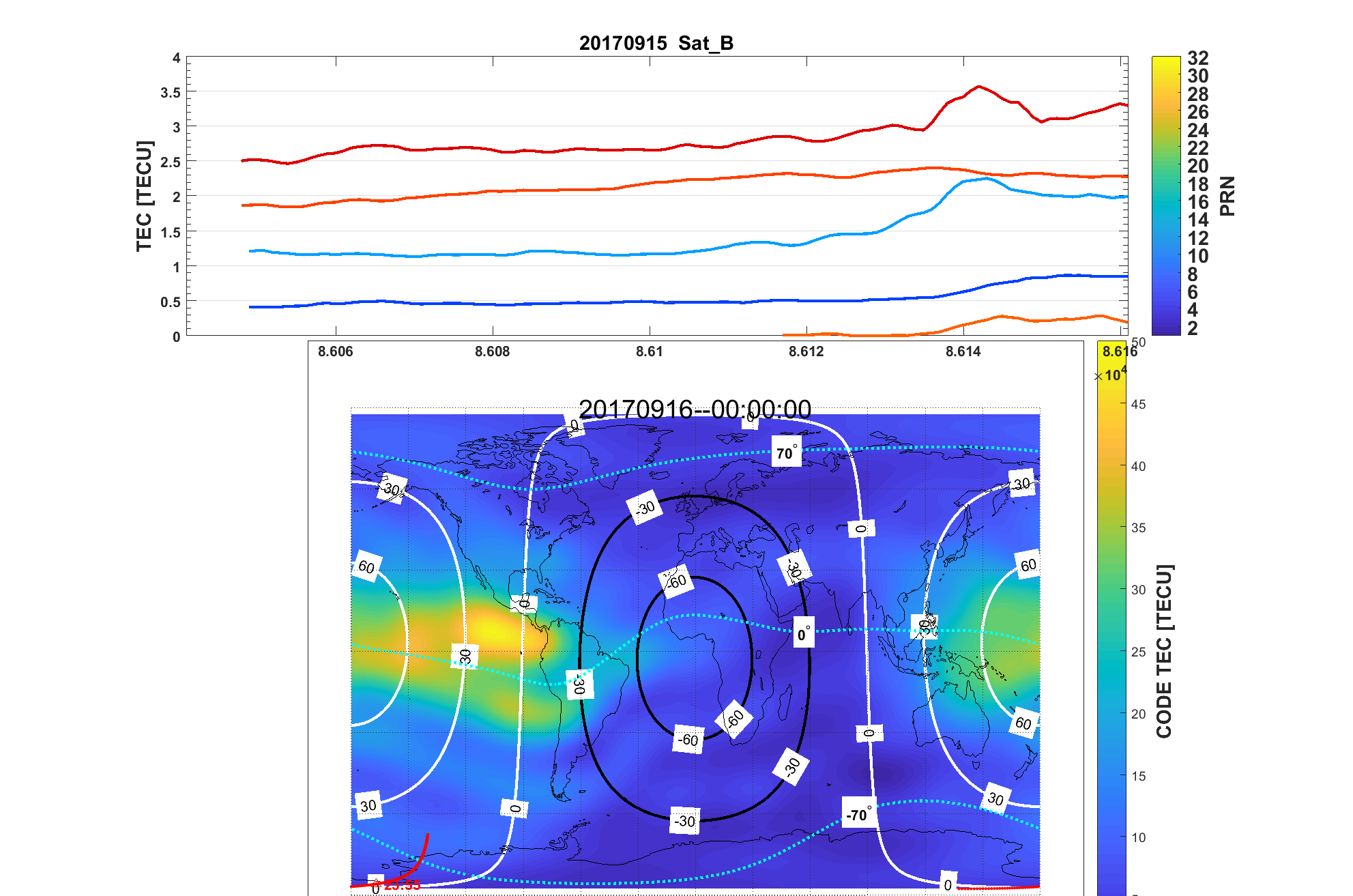This screenshot has height=896, width=1353.
Task: Select x-axis tick label 8.616
Action: point(1120,351)
